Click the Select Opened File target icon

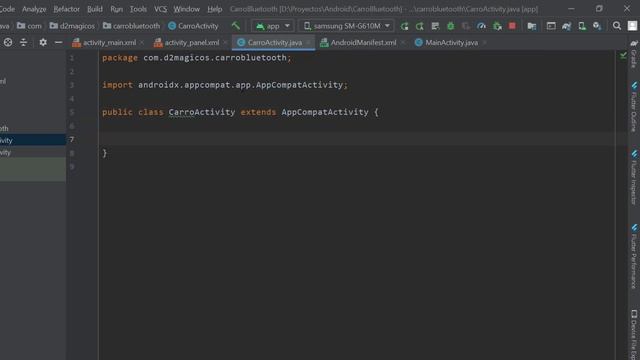point(8,42)
